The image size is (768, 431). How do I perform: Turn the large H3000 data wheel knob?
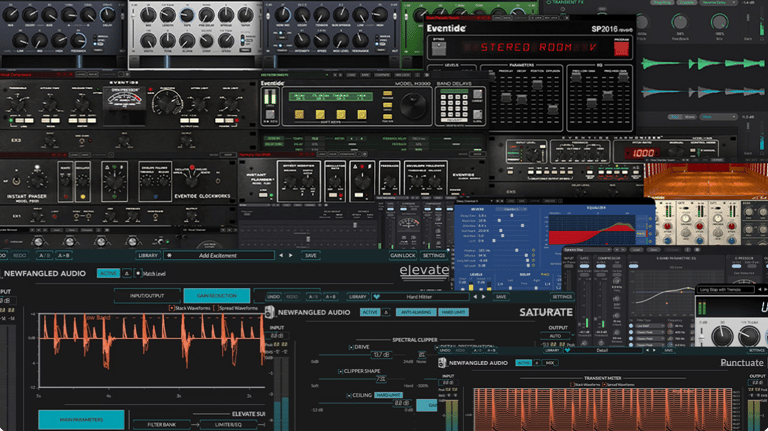pos(413,104)
